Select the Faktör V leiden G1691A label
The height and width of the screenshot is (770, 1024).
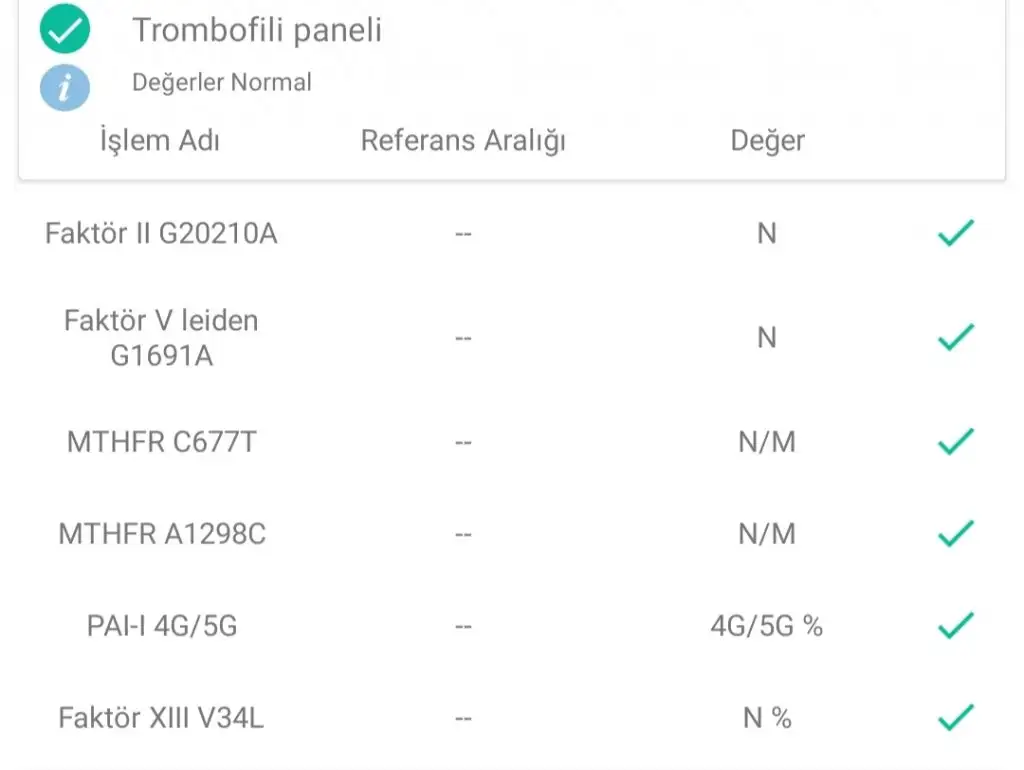[161, 338]
